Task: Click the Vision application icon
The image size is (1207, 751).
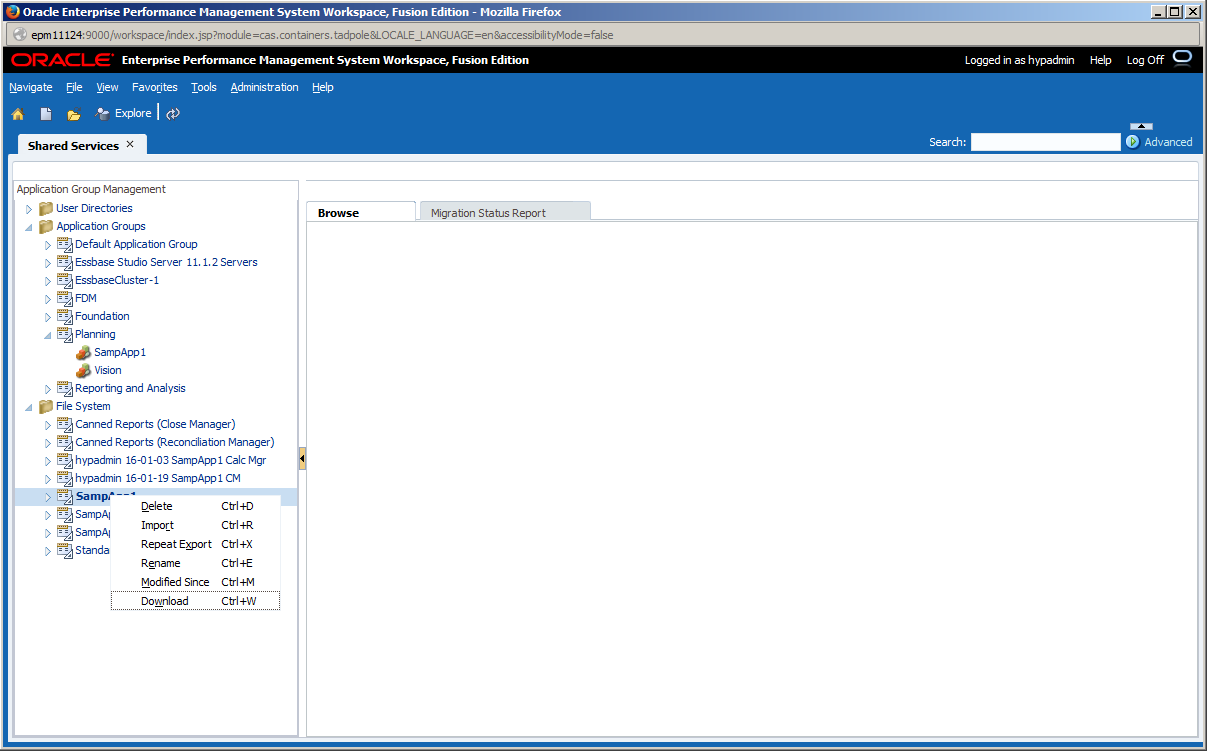Action: (84, 370)
